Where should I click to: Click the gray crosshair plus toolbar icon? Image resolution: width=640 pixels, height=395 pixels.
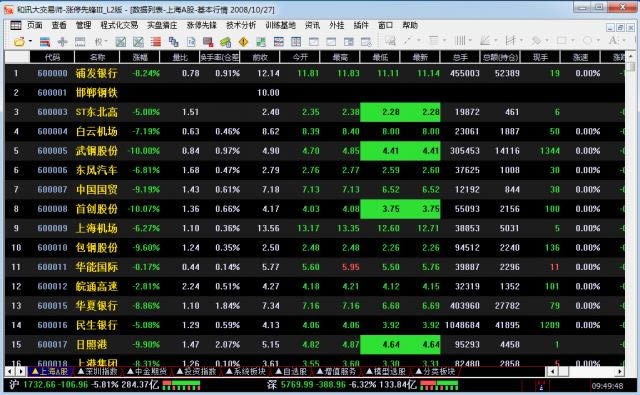62,42
